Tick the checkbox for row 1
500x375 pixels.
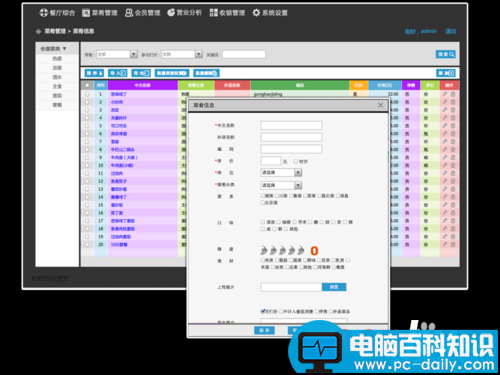pyautogui.click(x=87, y=94)
